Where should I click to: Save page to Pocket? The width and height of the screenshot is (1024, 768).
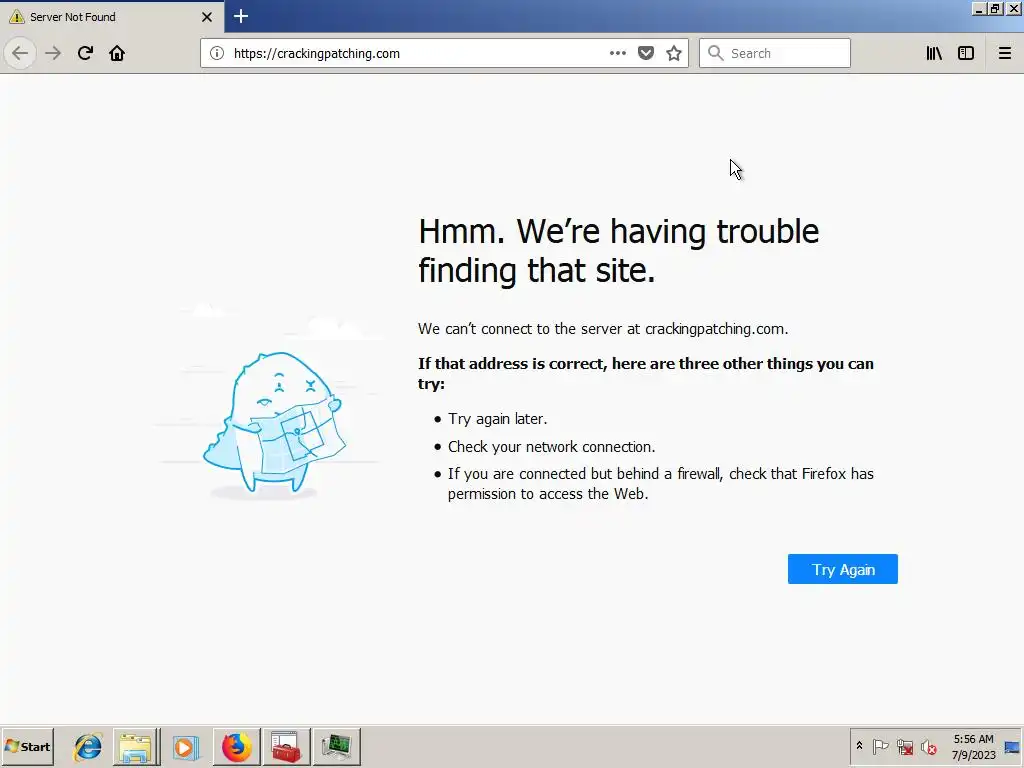point(646,53)
